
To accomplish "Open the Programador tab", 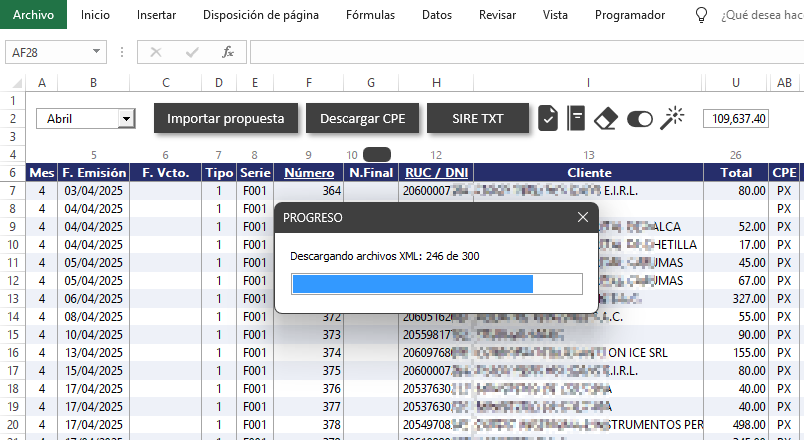I will [630, 15].
